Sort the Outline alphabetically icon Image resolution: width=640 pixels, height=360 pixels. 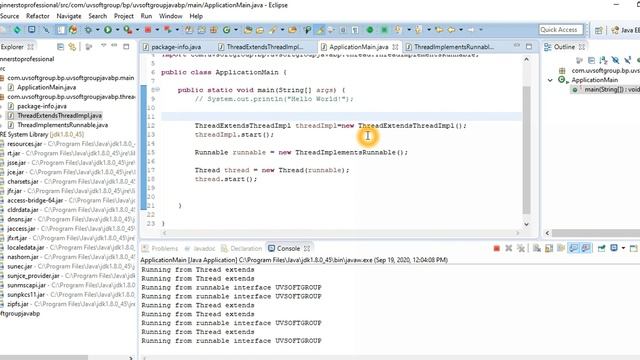point(603,61)
